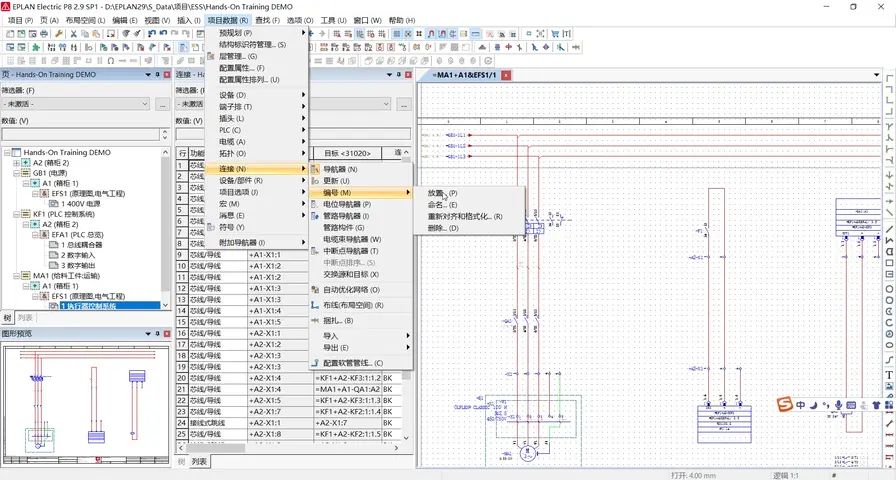The height and width of the screenshot is (480, 896).
Task: Click the grey forward navigation arrow
Action: [322, 34]
